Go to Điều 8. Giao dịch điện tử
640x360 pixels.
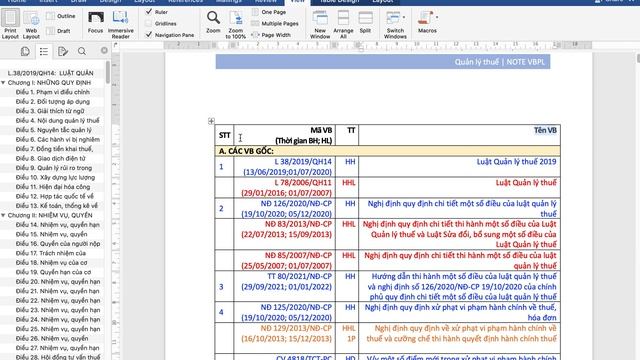[x=51, y=158]
